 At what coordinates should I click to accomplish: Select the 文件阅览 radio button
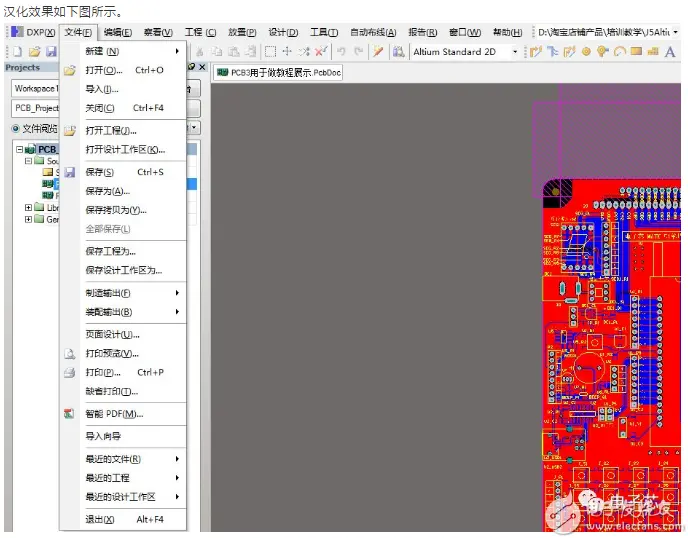tap(16, 129)
